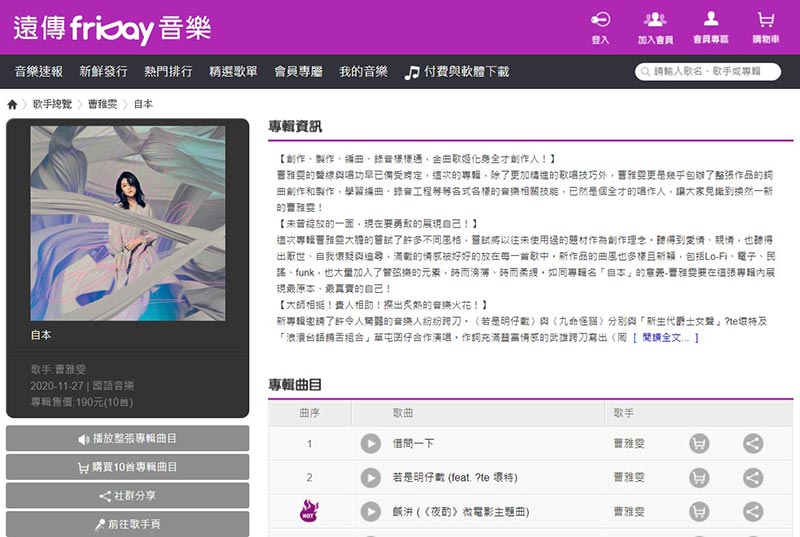Click singer 曹雅雯 in track 2 row
This screenshot has height=537, width=800.
click(629, 478)
